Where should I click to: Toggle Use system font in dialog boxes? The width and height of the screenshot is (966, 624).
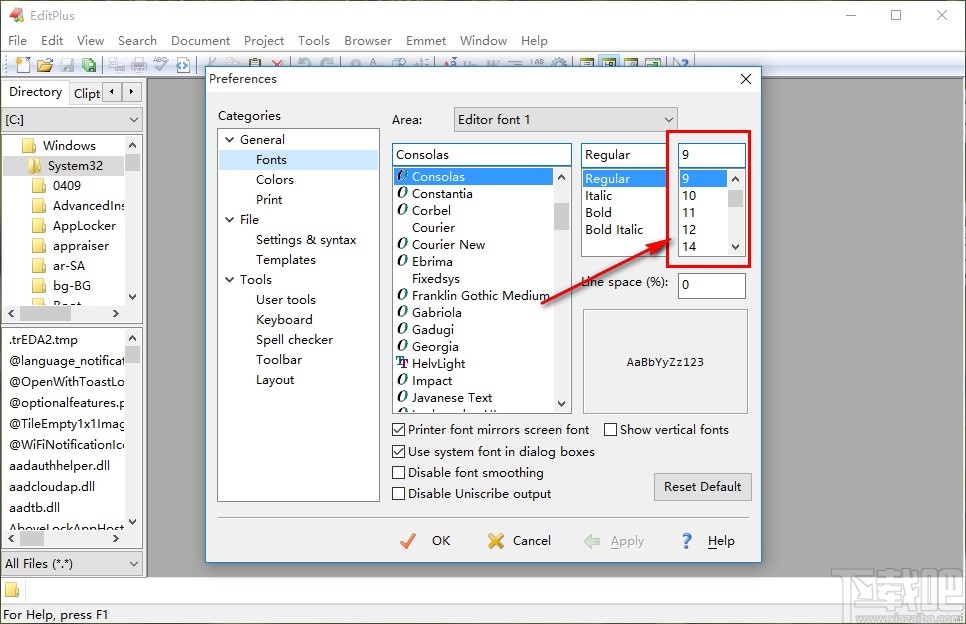coord(399,452)
